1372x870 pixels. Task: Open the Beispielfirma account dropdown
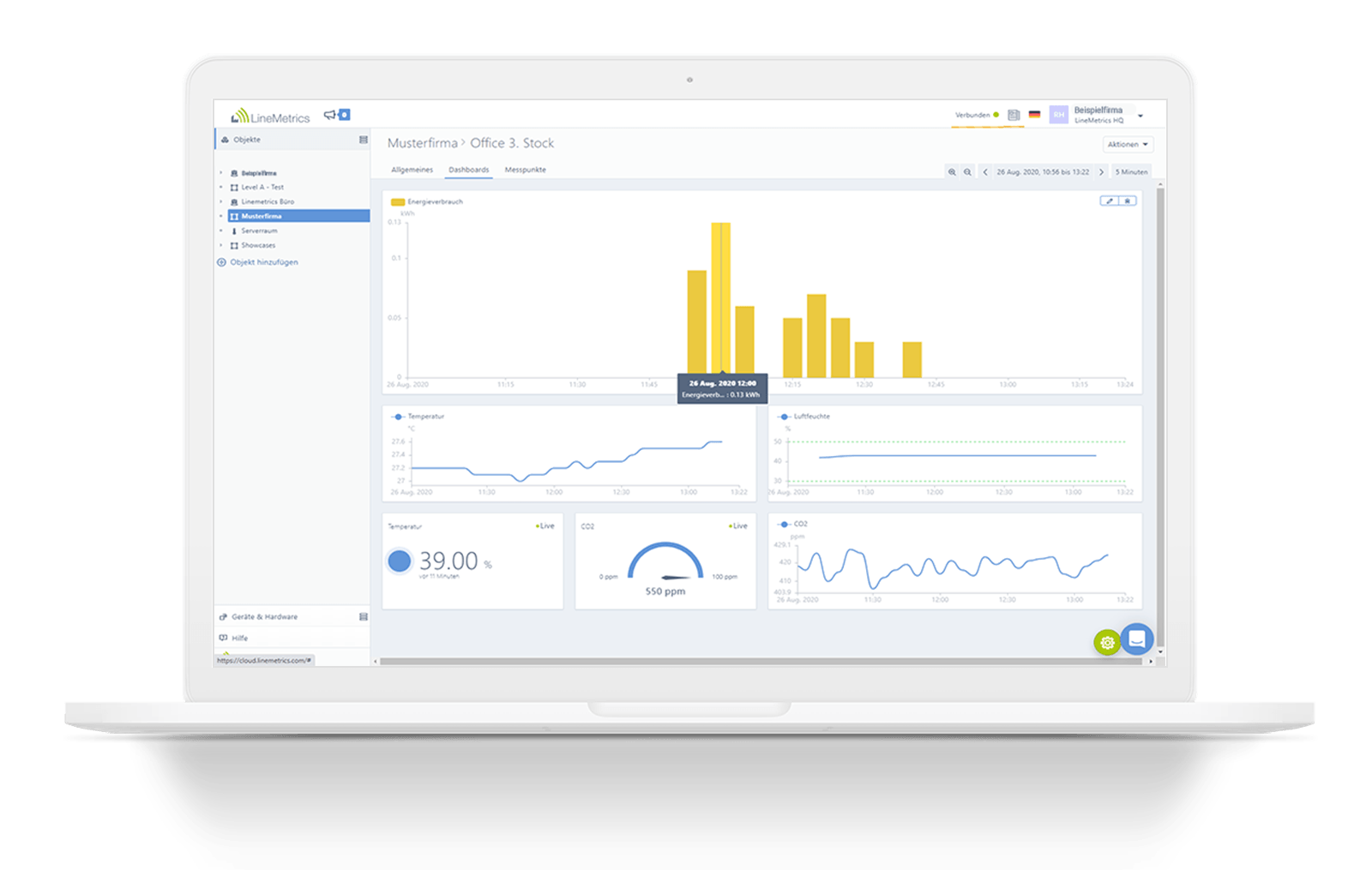(x=1098, y=114)
